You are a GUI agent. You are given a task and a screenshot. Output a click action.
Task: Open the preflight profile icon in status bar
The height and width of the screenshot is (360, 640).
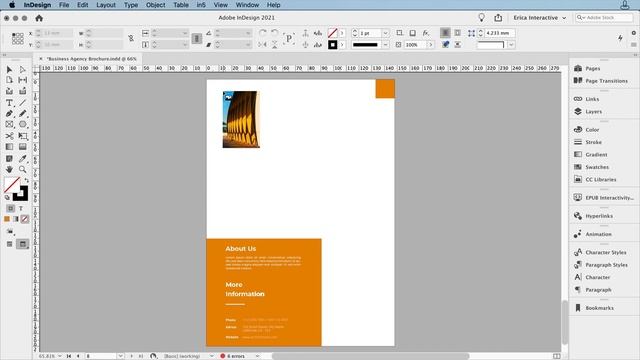[153, 356]
